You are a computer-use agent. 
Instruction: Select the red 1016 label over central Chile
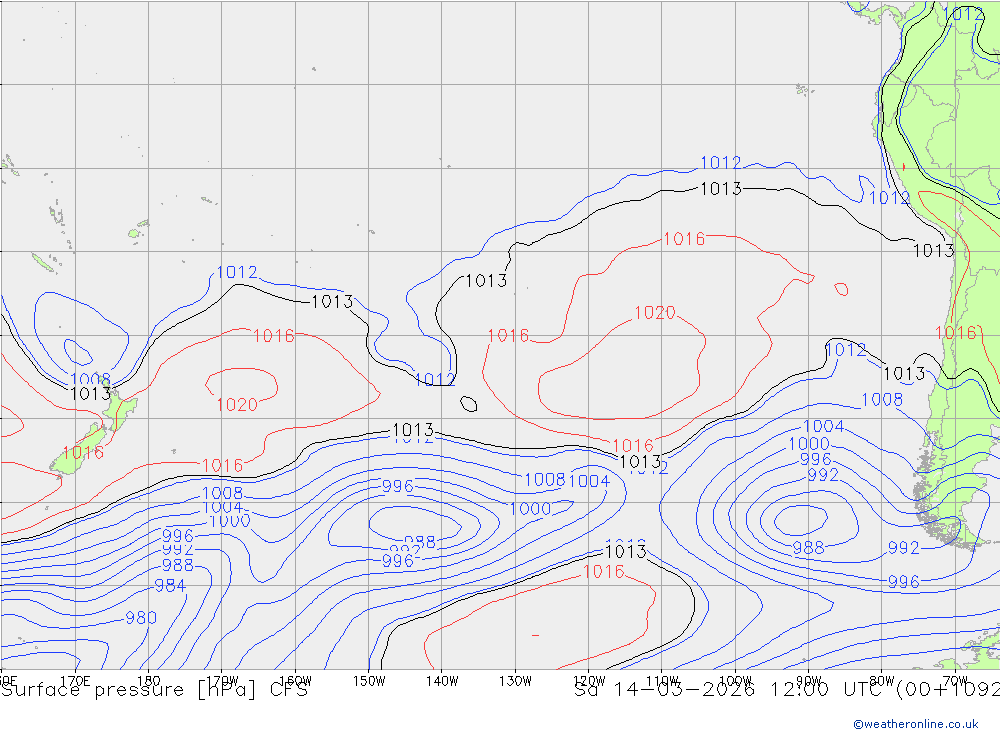coord(955,333)
